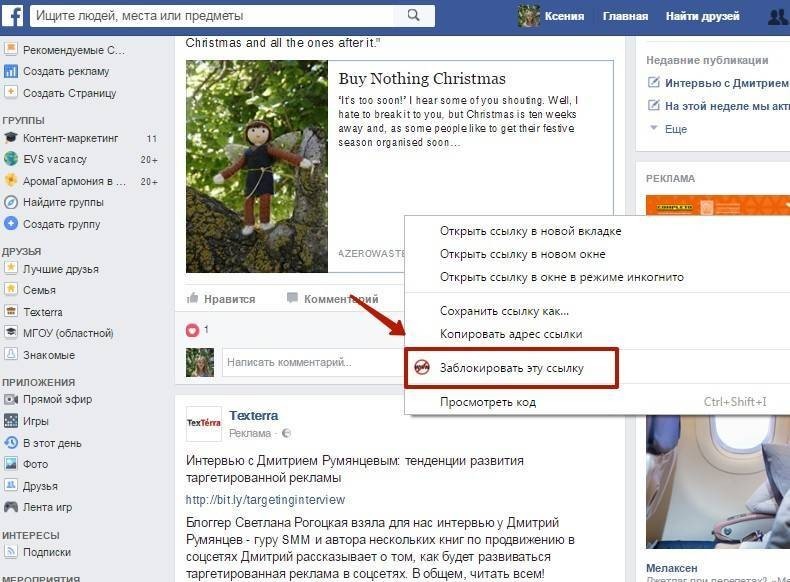Click the orange banner ad
The image size is (790, 582).
point(718,205)
